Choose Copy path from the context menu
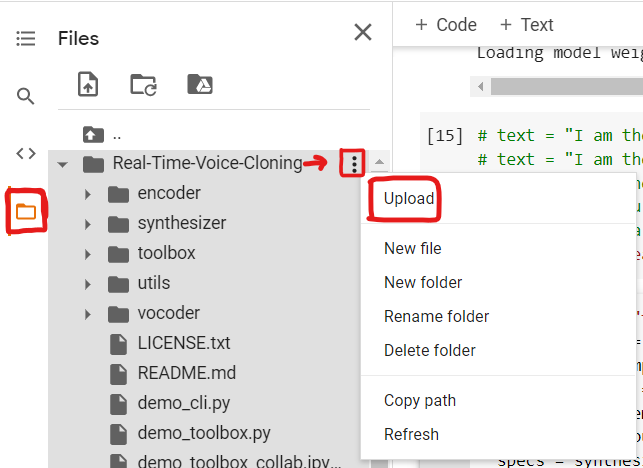 [420, 401]
